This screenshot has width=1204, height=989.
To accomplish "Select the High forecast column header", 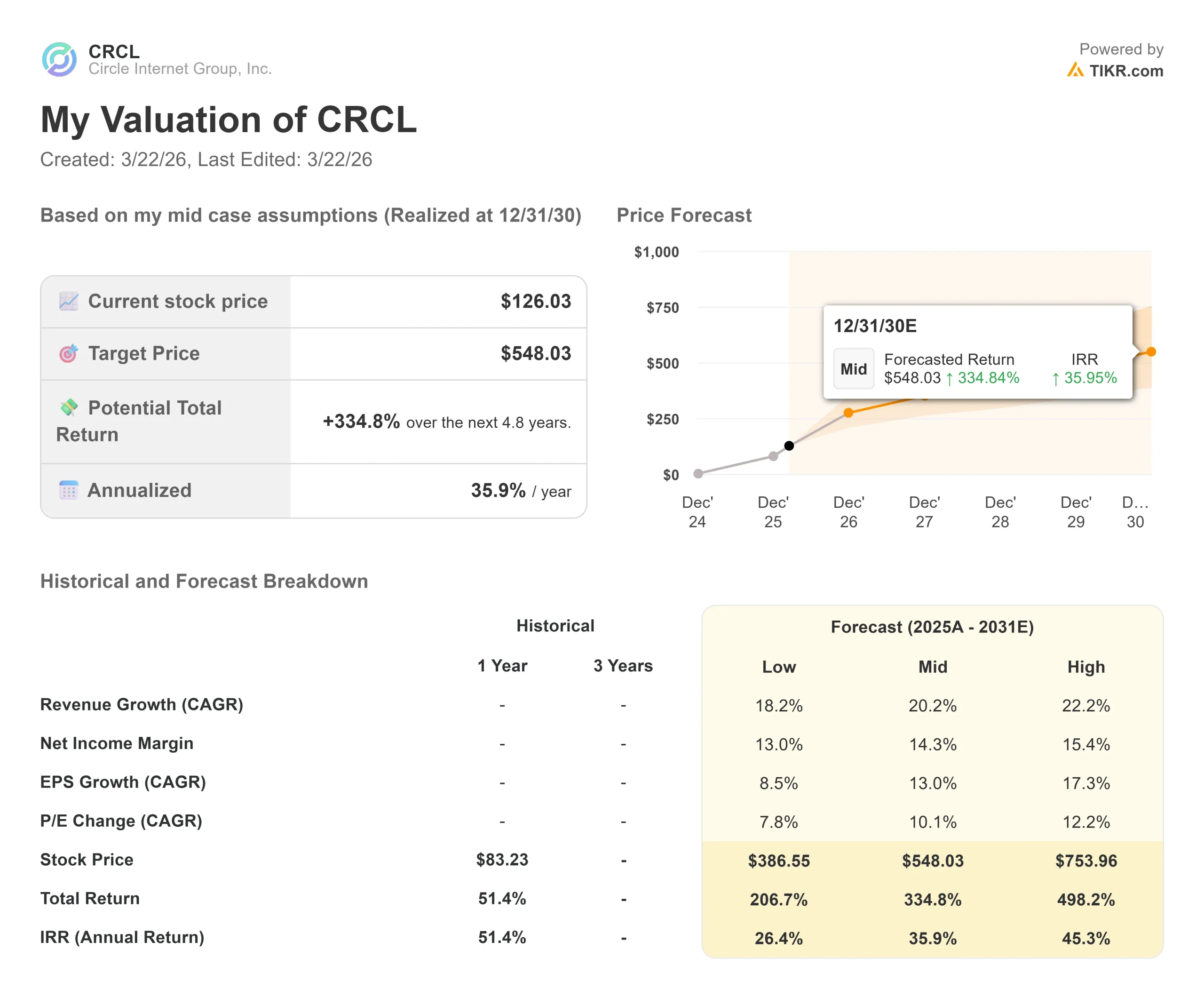I will (1085, 667).
